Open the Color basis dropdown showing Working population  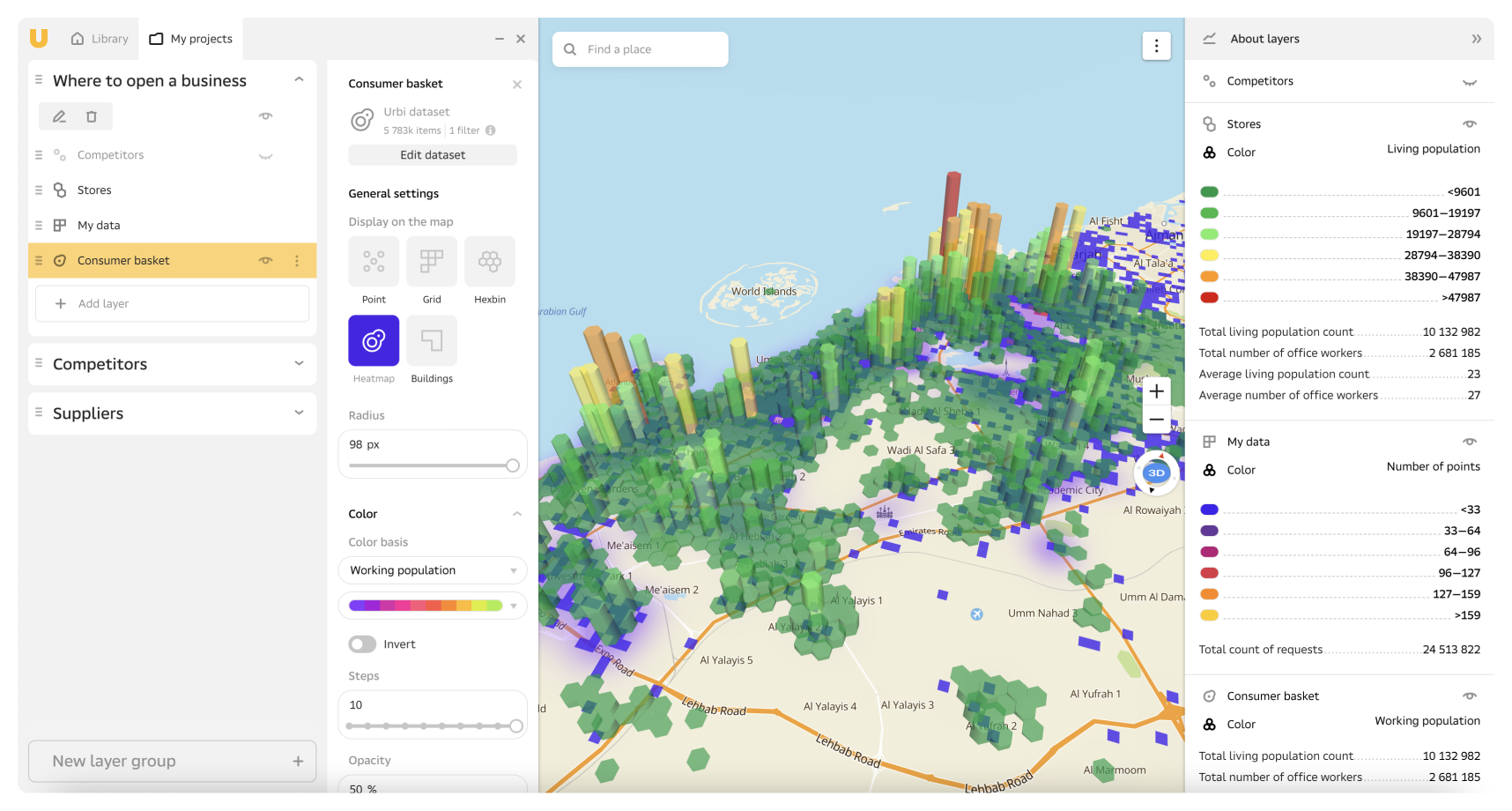[432, 570]
